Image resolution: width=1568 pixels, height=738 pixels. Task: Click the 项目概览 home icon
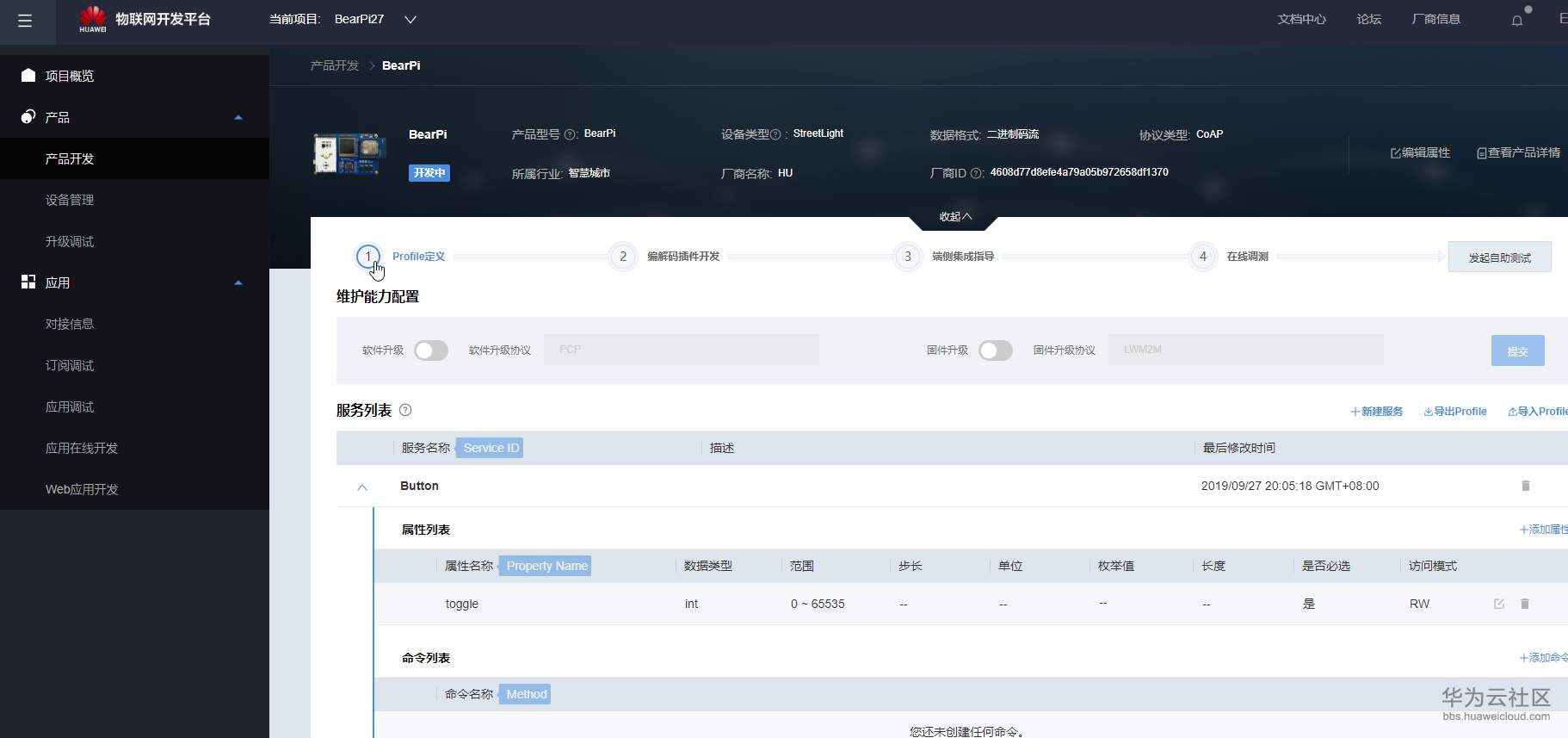click(28, 76)
